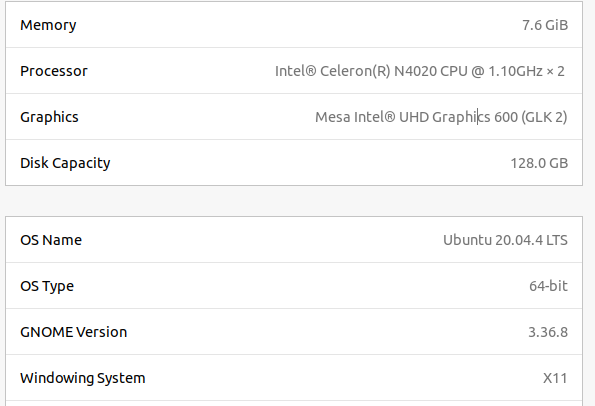Viewport: 595px width, 406px height.
Task: Click the empty gap between the two panels
Action: pos(294,201)
